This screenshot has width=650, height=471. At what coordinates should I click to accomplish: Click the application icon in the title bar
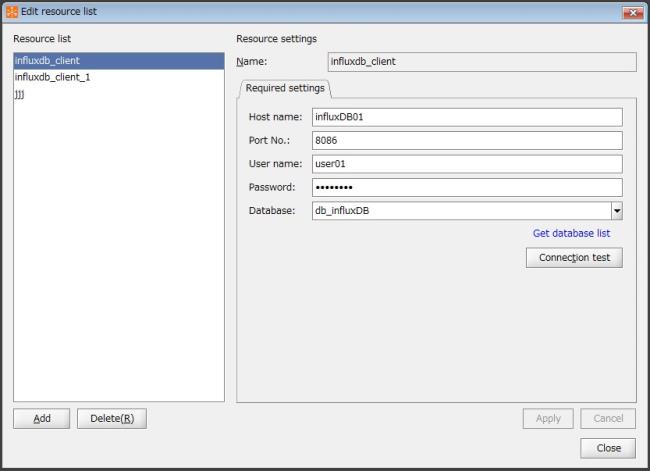[12, 12]
